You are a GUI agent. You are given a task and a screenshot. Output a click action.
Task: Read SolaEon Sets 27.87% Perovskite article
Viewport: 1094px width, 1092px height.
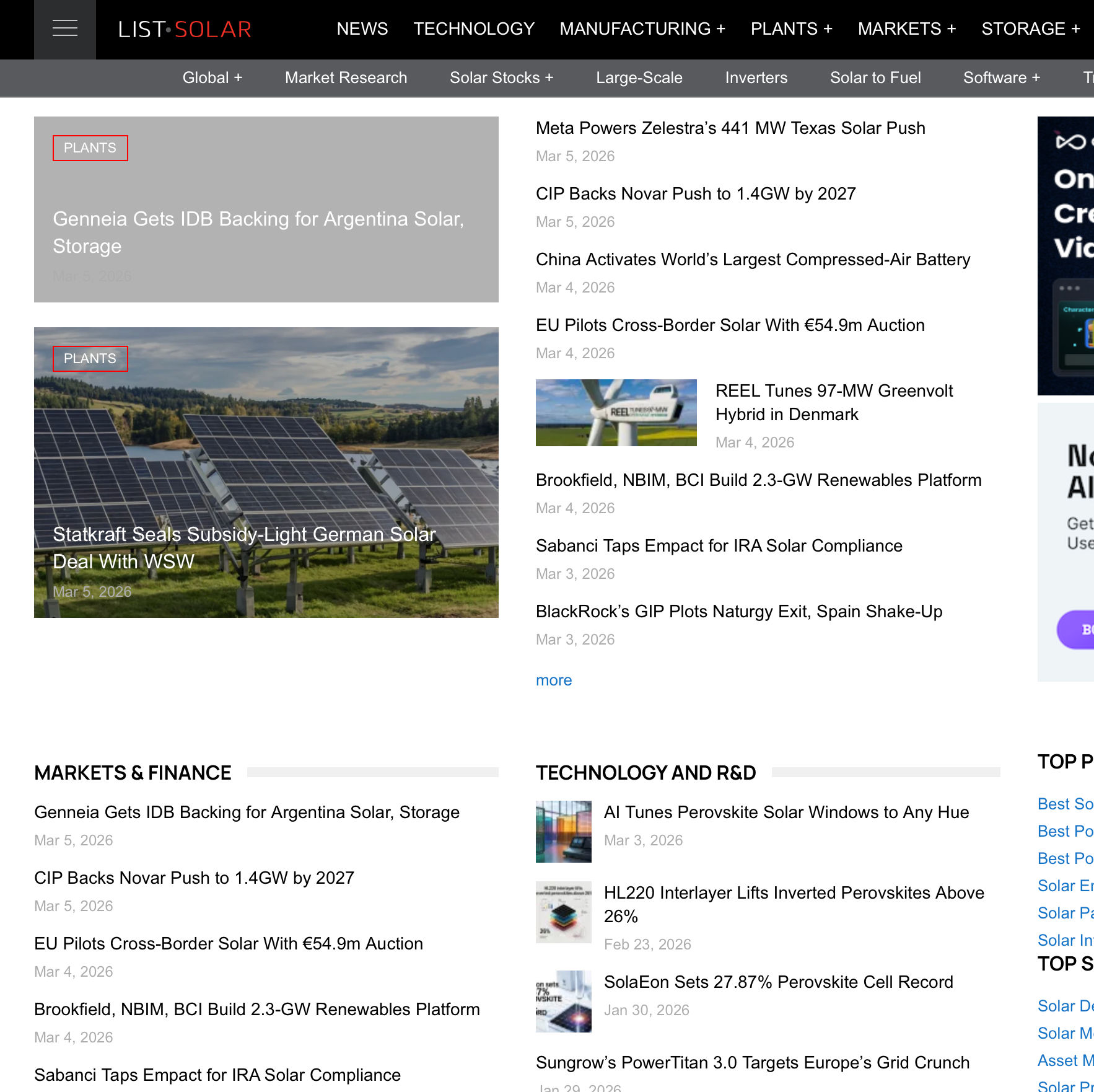pyautogui.click(x=778, y=982)
